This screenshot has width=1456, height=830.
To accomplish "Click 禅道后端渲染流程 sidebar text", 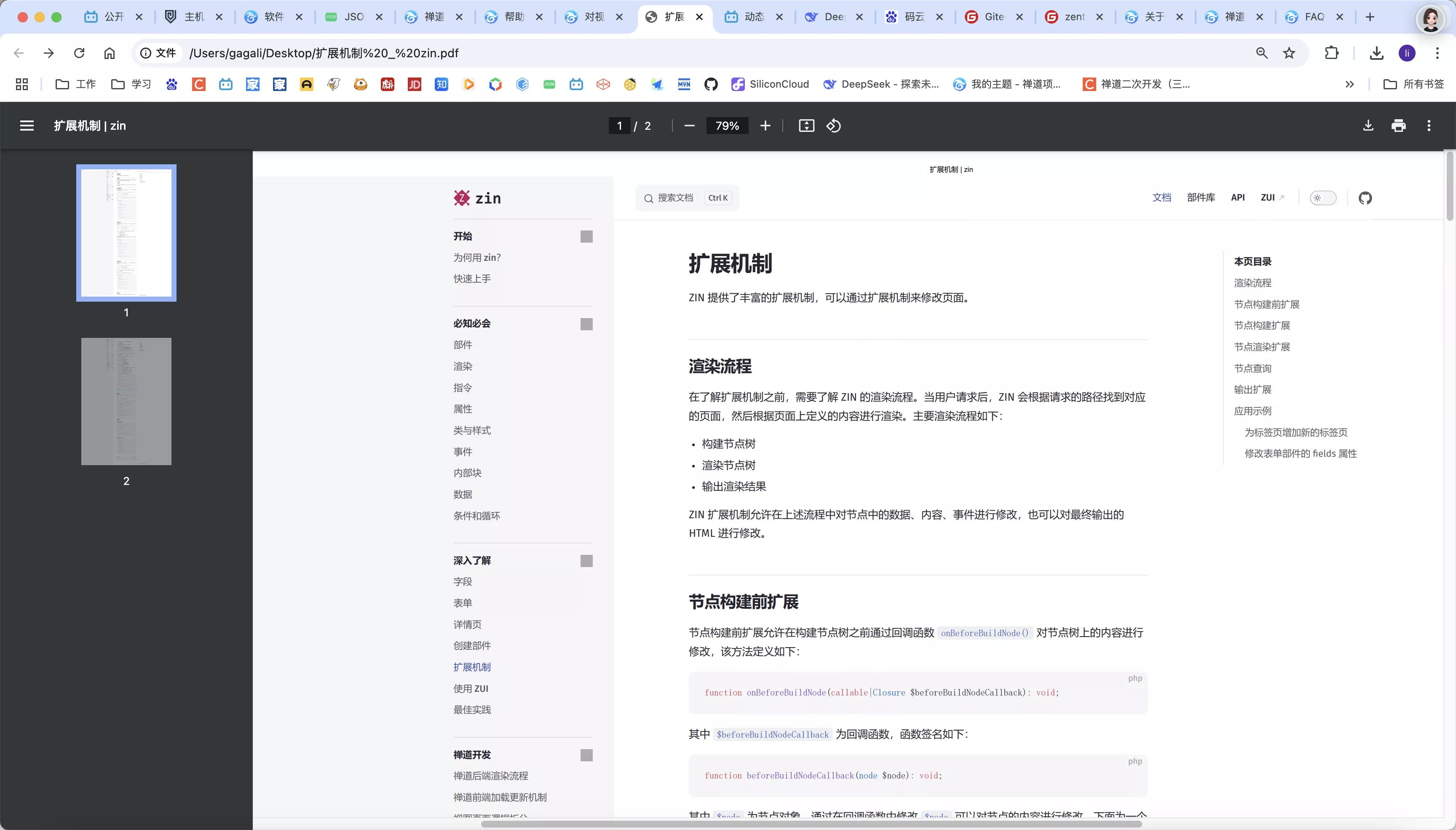I will [491, 776].
